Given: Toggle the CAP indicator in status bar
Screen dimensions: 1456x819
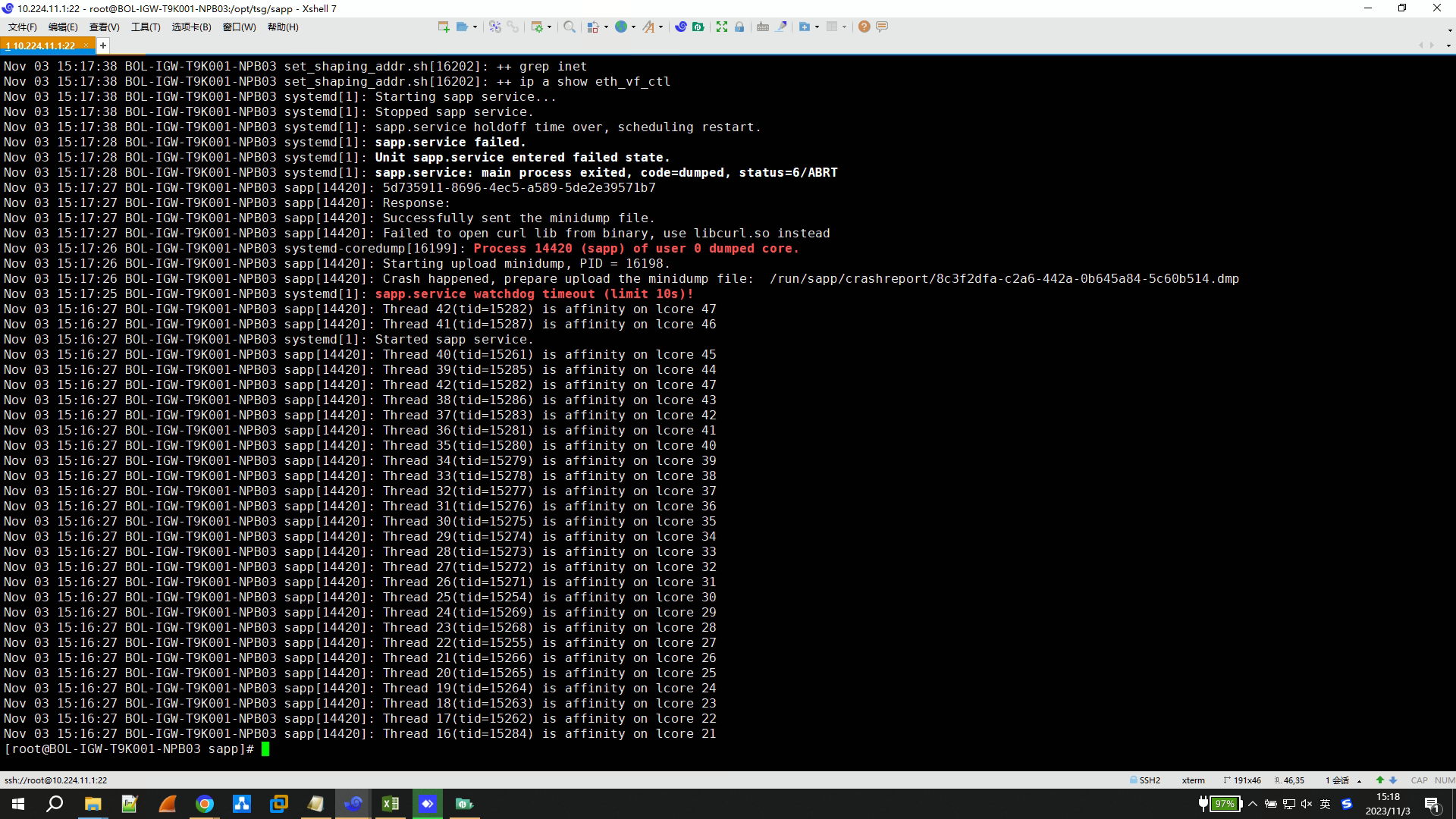Looking at the screenshot, I should 1419,780.
